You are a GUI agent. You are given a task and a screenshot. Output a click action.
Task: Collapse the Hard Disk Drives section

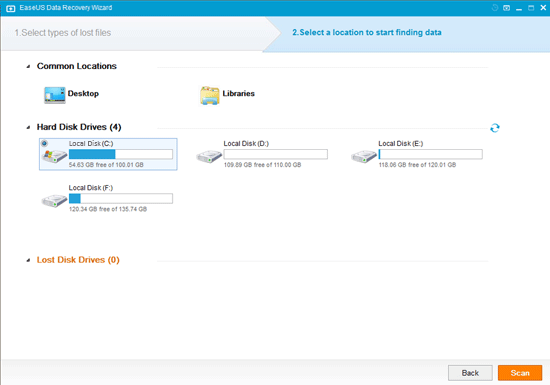coord(28,127)
